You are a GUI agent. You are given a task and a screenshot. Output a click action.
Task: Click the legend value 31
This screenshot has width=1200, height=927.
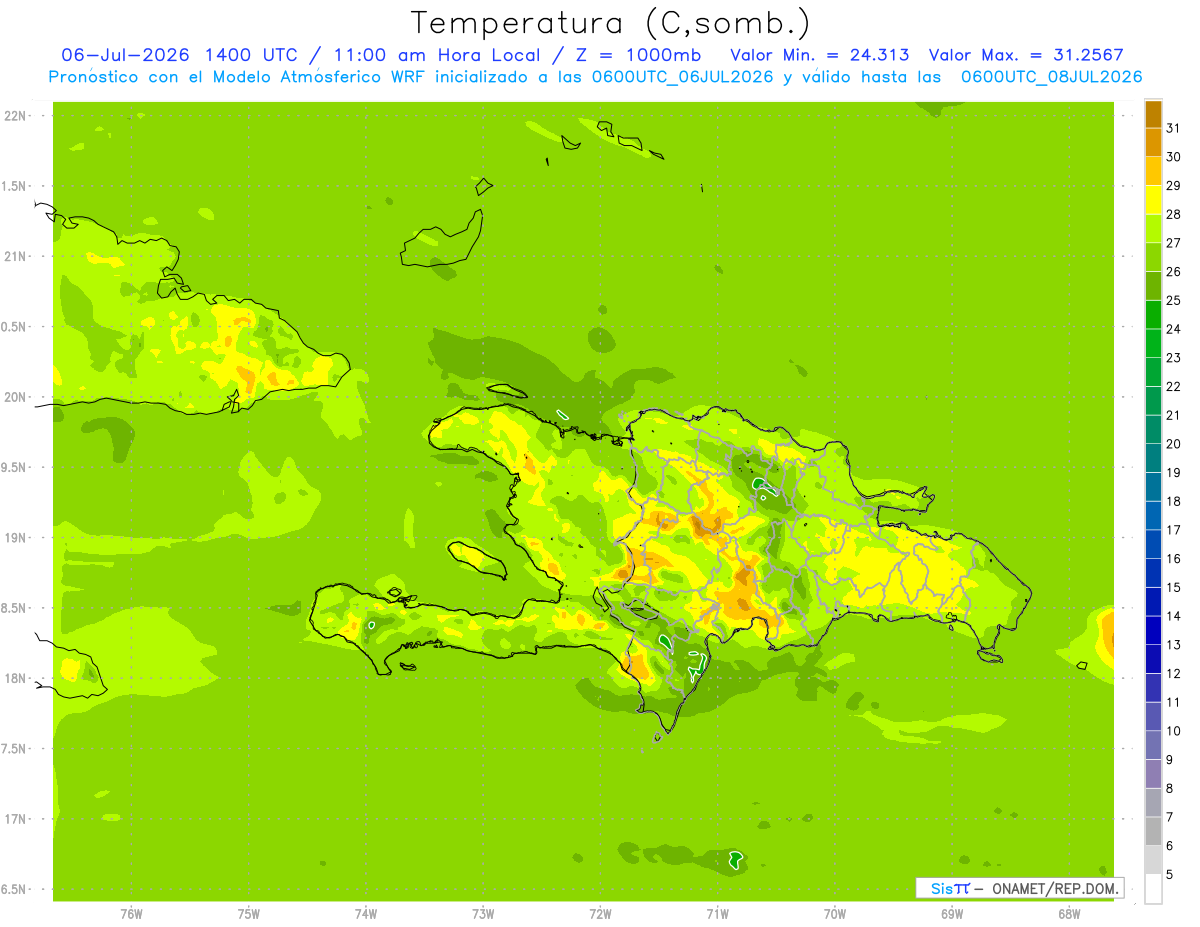coord(1173,128)
